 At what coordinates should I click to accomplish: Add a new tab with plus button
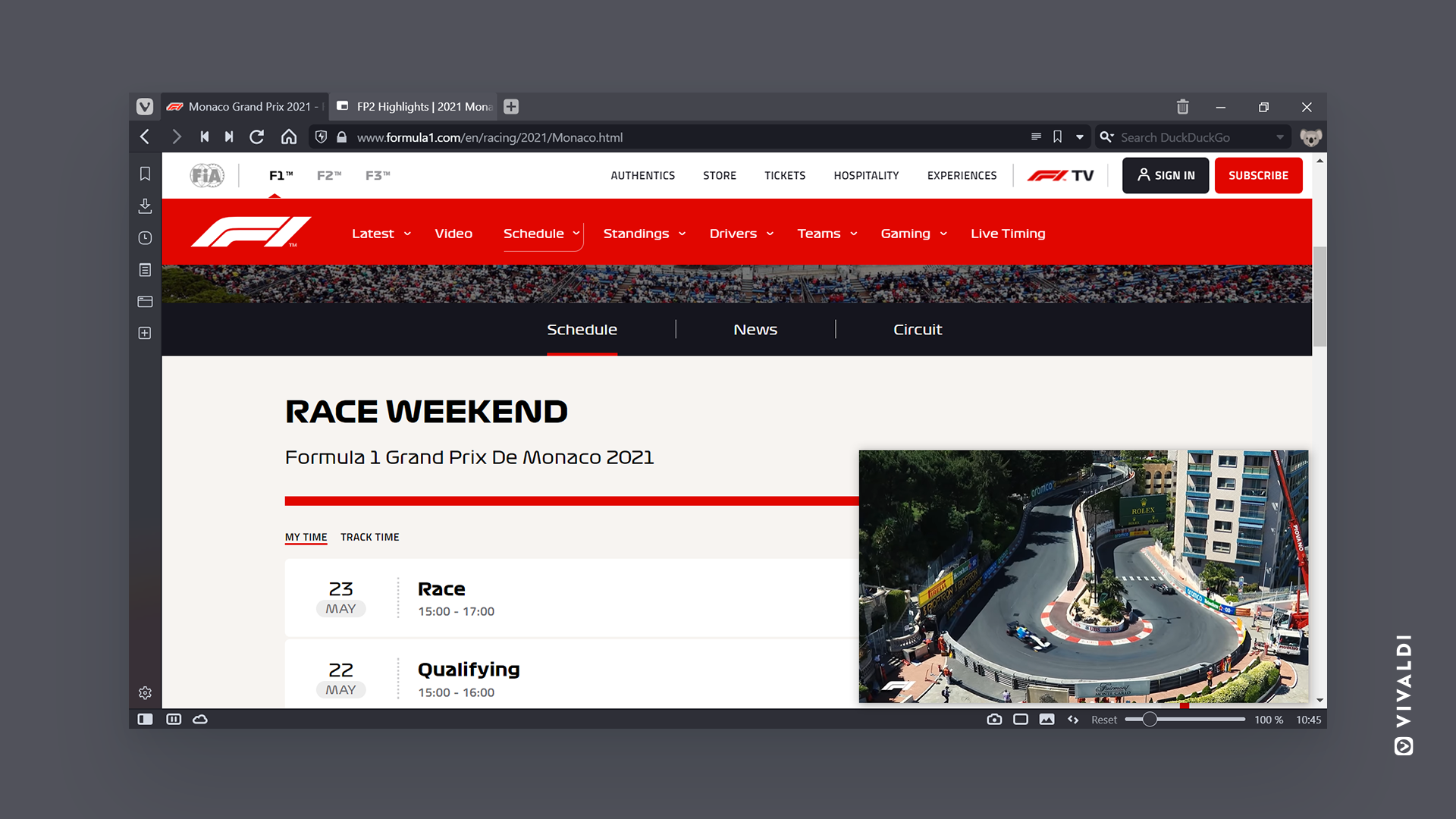click(x=511, y=107)
